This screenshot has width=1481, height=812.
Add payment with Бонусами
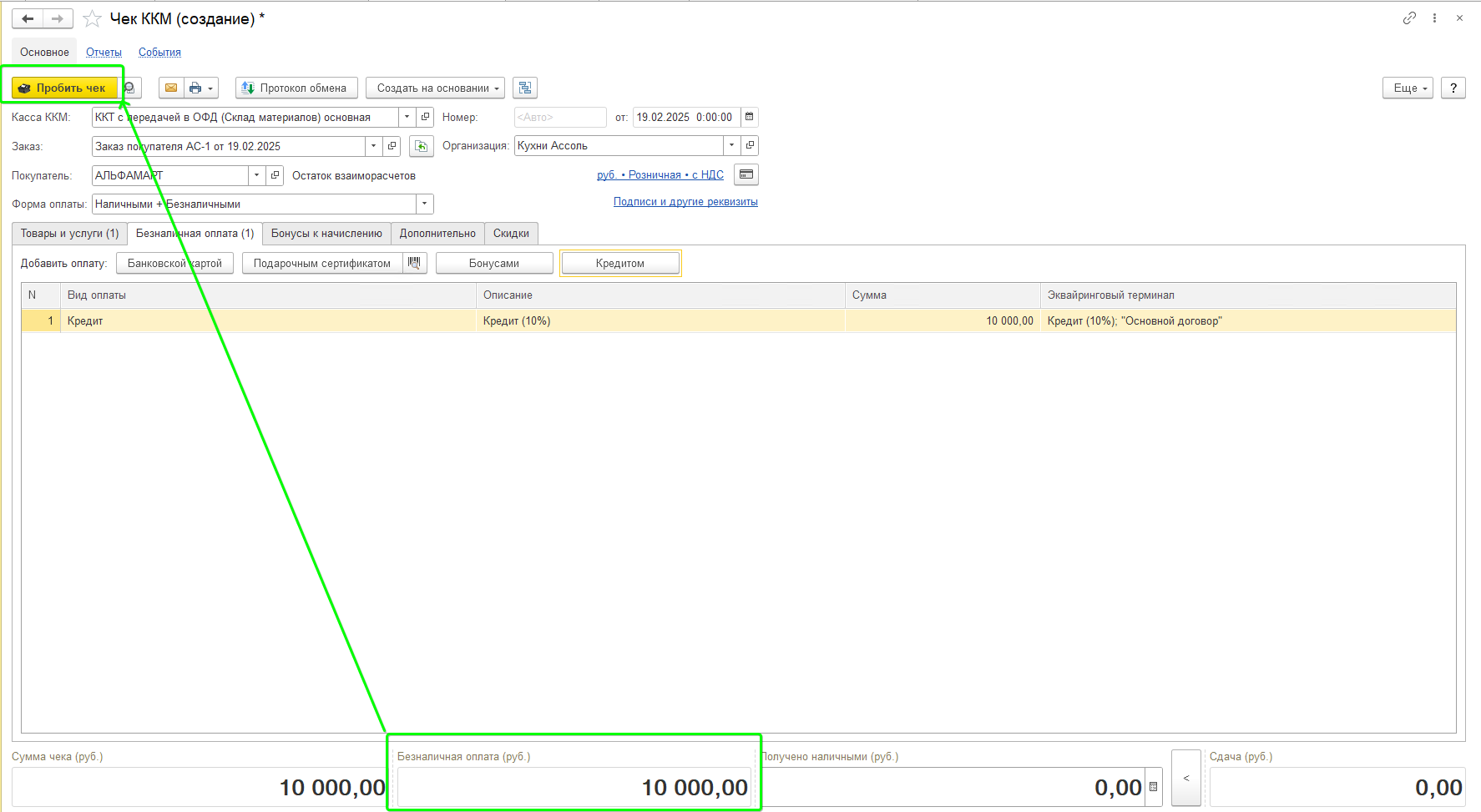pos(494,263)
